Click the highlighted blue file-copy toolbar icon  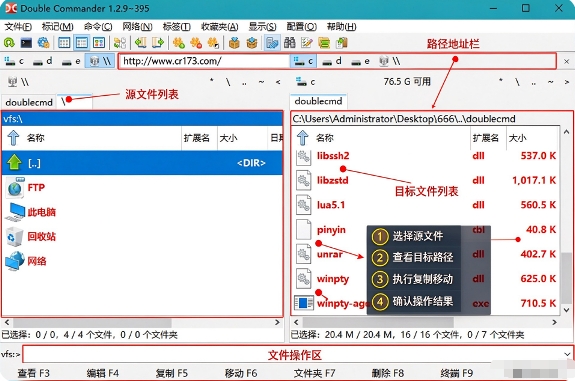pos(272,43)
